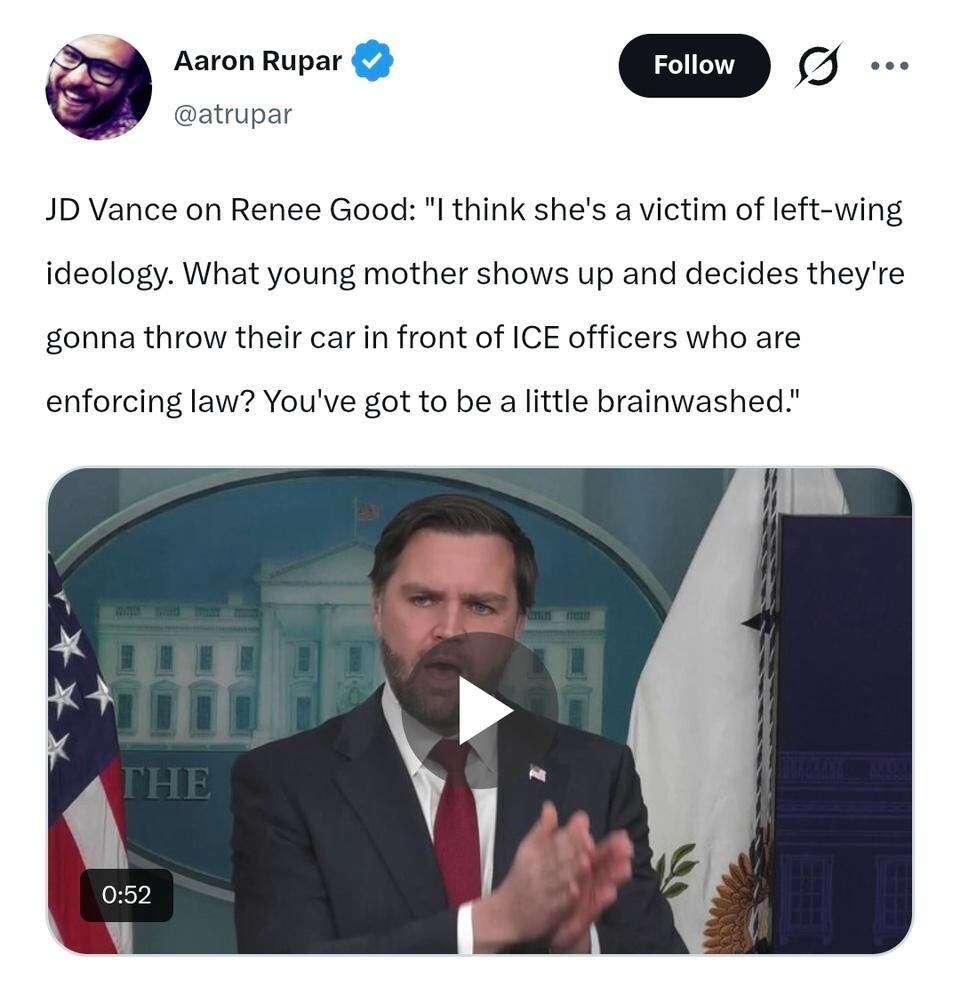The width and height of the screenshot is (960, 986).
Task: Open the three-dot more options menu
Action: click(x=890, y=65)
